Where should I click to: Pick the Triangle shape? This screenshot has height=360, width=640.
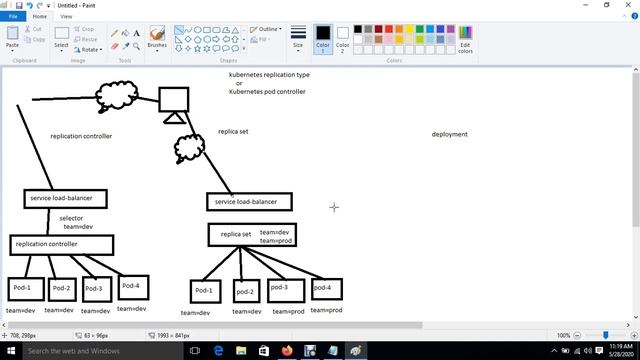click(235, 30)
